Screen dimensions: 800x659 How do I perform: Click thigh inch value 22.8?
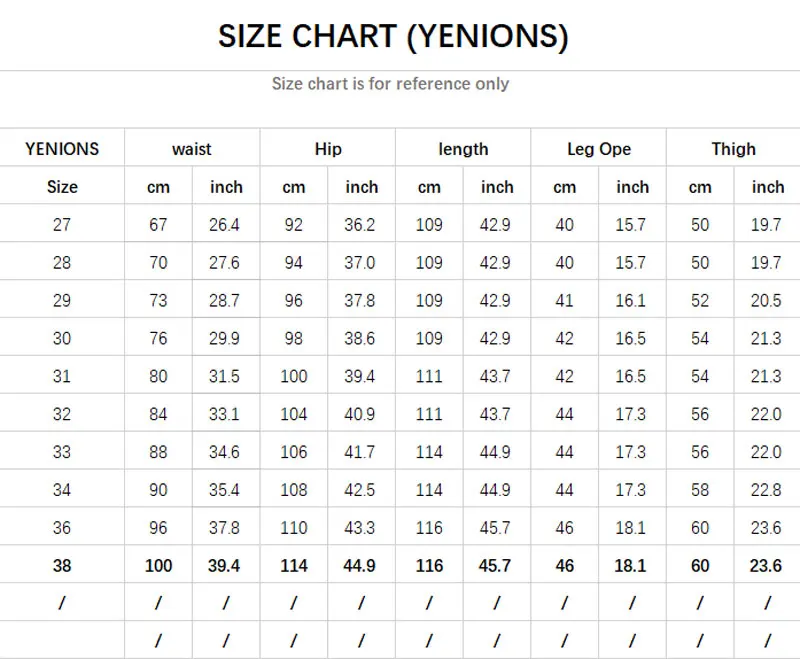tap(766, 490)
